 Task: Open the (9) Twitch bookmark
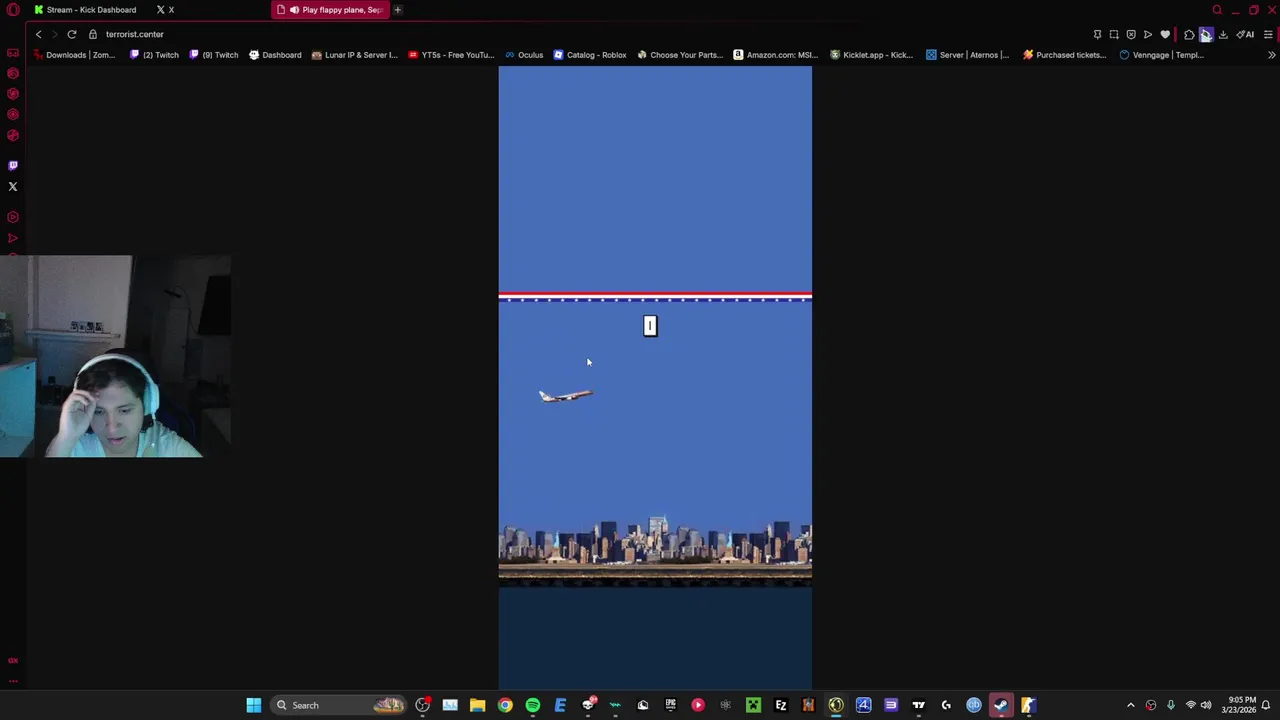click(x=214, y=55)
